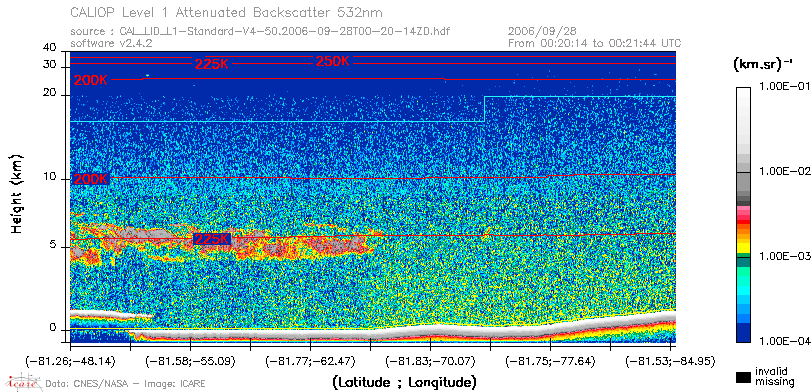Click the "From 00:20:14 to 00:21:44 UTC" text
811x392 pixels.
tap(595, 43)
